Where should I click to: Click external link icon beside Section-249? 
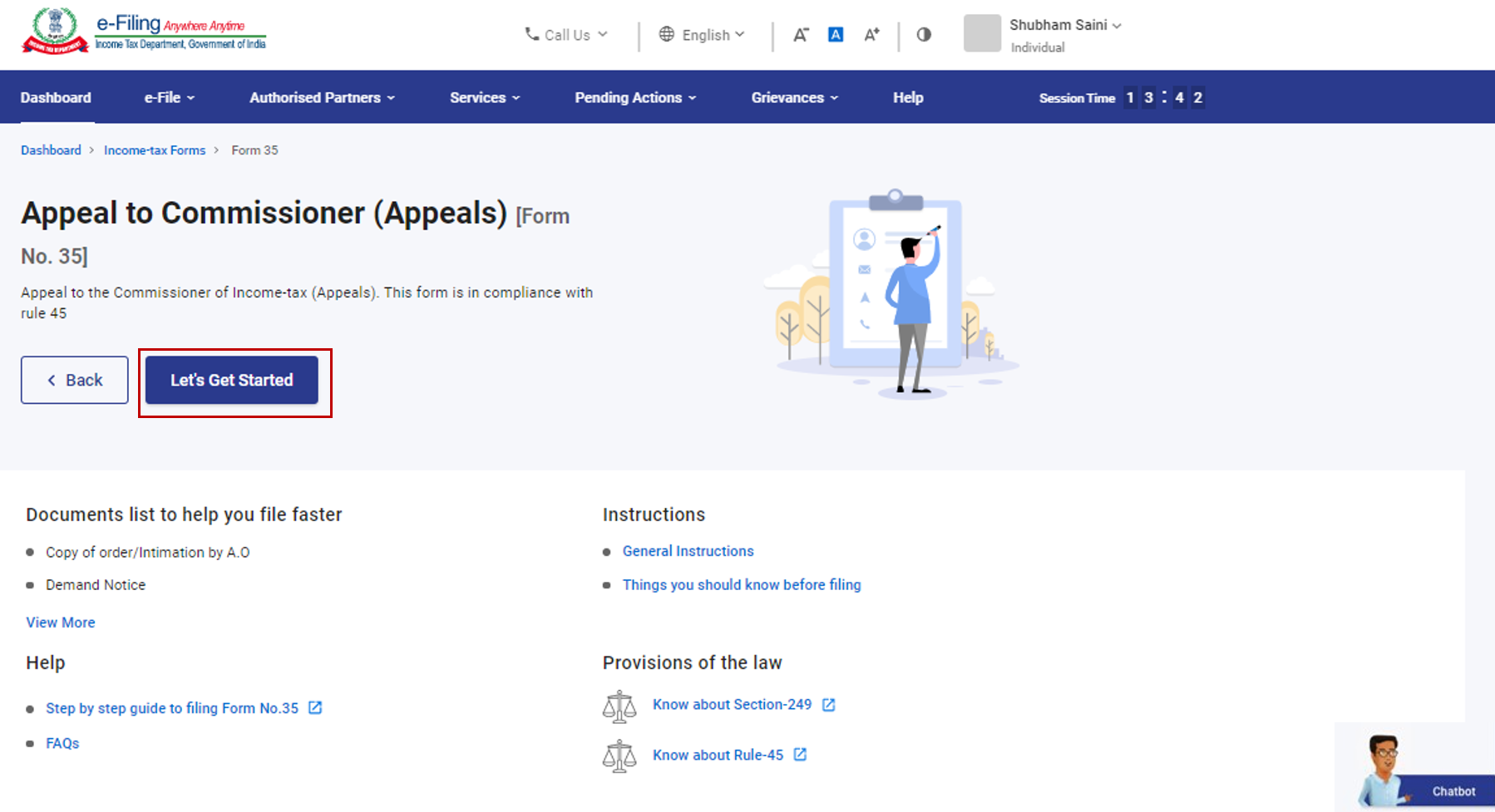(x=829, y=705)
